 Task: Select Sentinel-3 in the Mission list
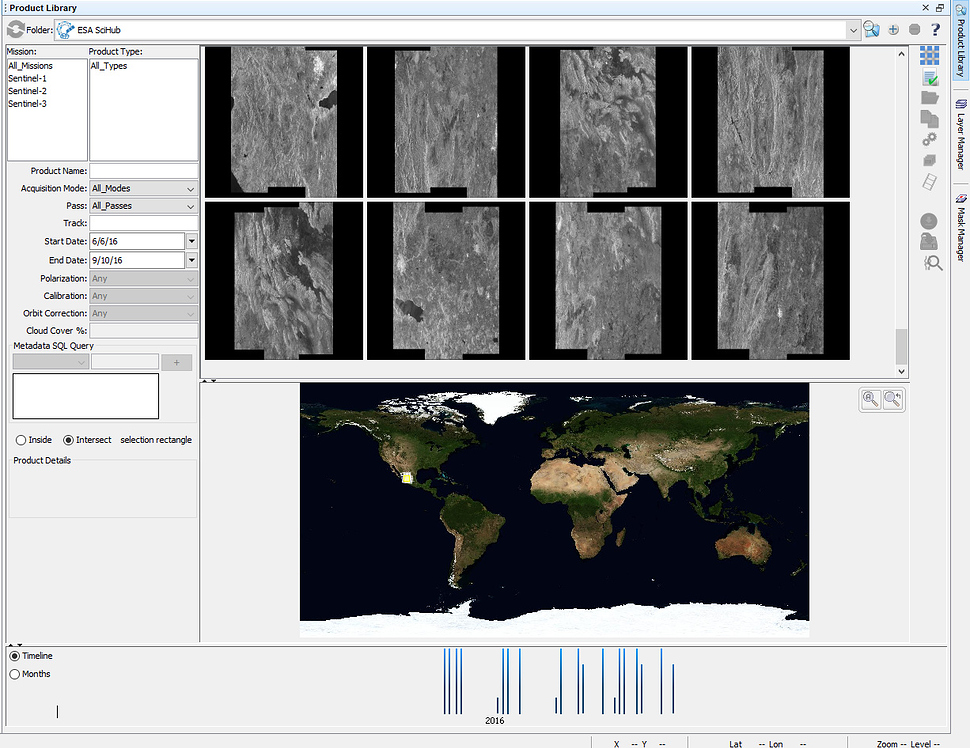[27, 104]
